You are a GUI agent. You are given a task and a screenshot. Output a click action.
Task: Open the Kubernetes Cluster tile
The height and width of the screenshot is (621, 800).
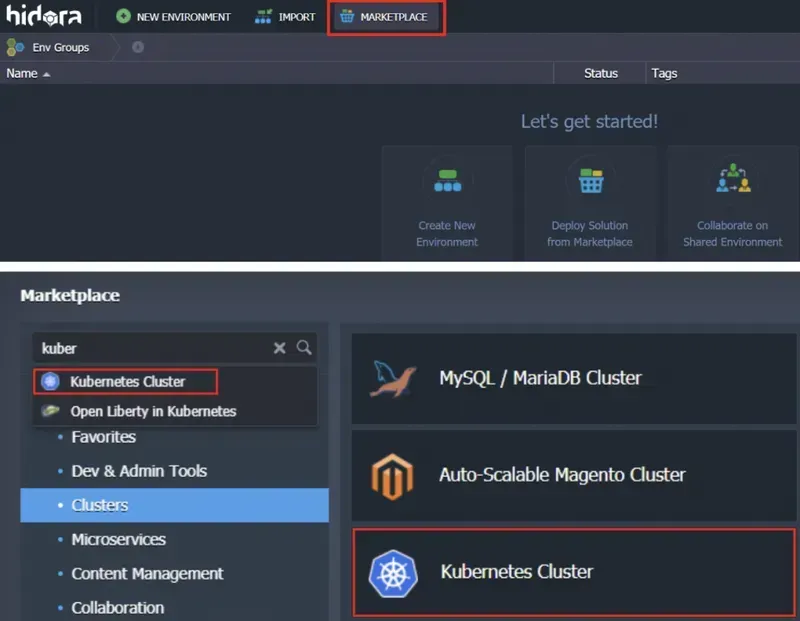(x=574, y=572)
